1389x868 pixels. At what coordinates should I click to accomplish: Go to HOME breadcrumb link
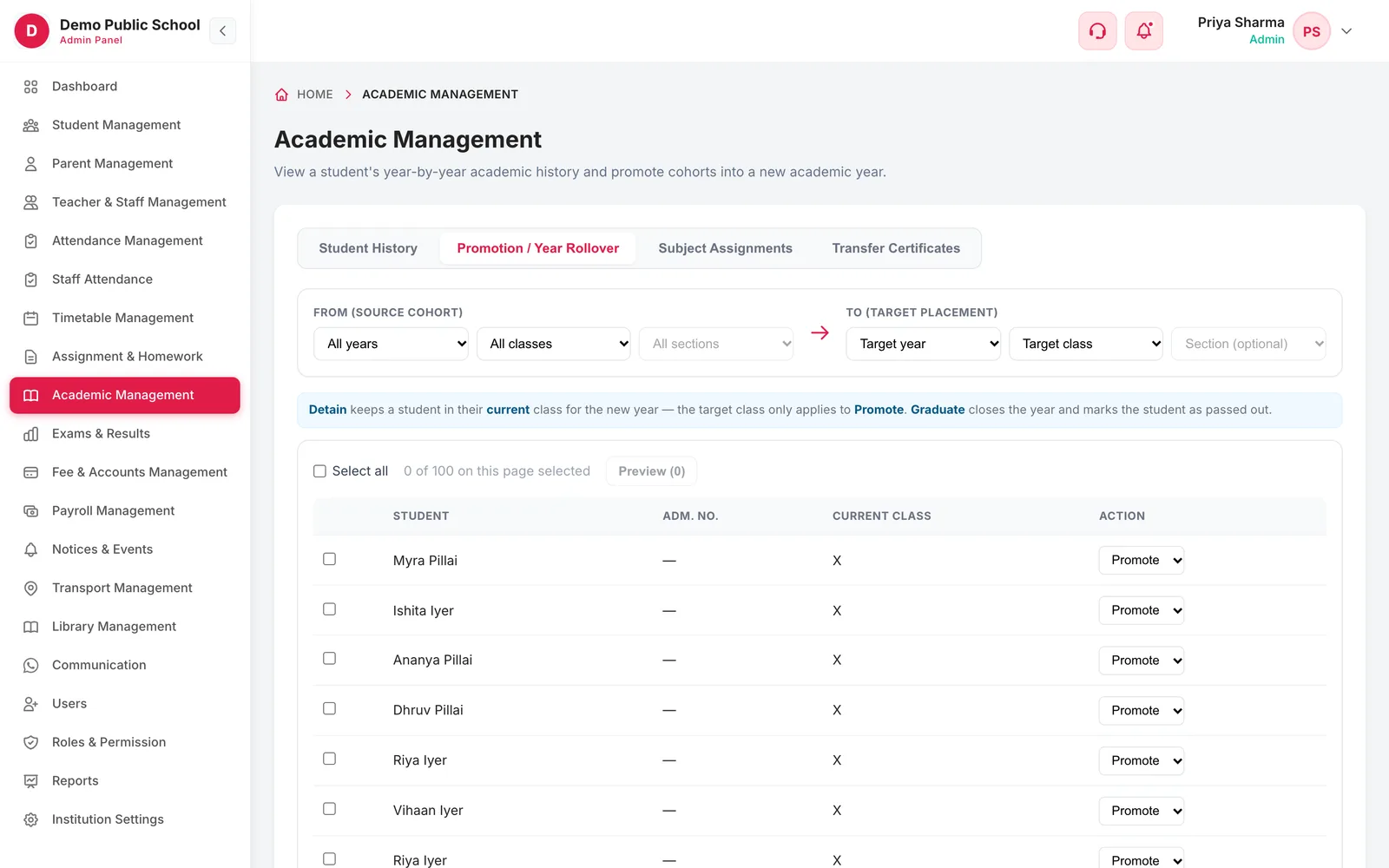pyautogui.click(x=314, y=95)
